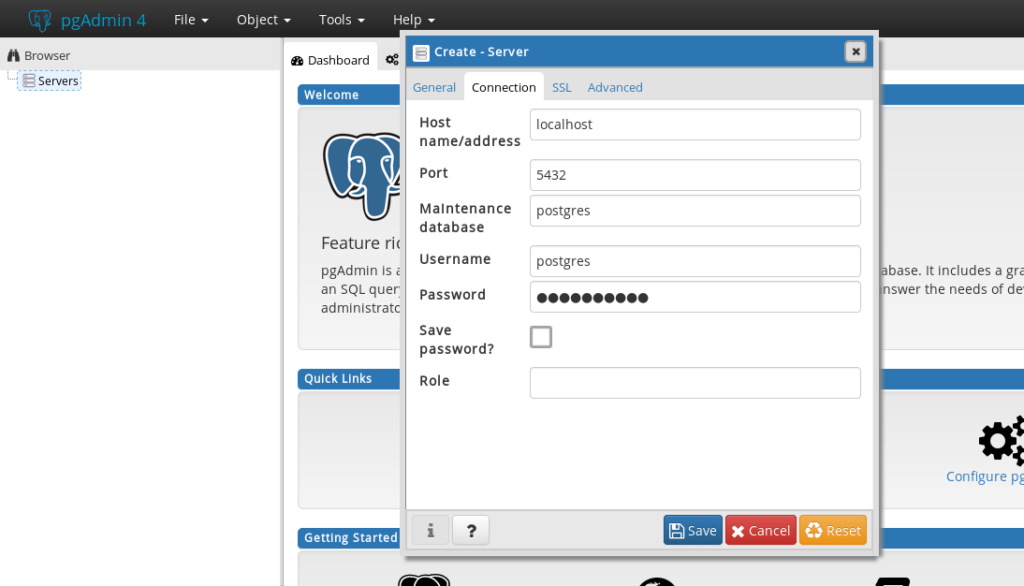Check the Save password box in Connection tab

(540, 337)
